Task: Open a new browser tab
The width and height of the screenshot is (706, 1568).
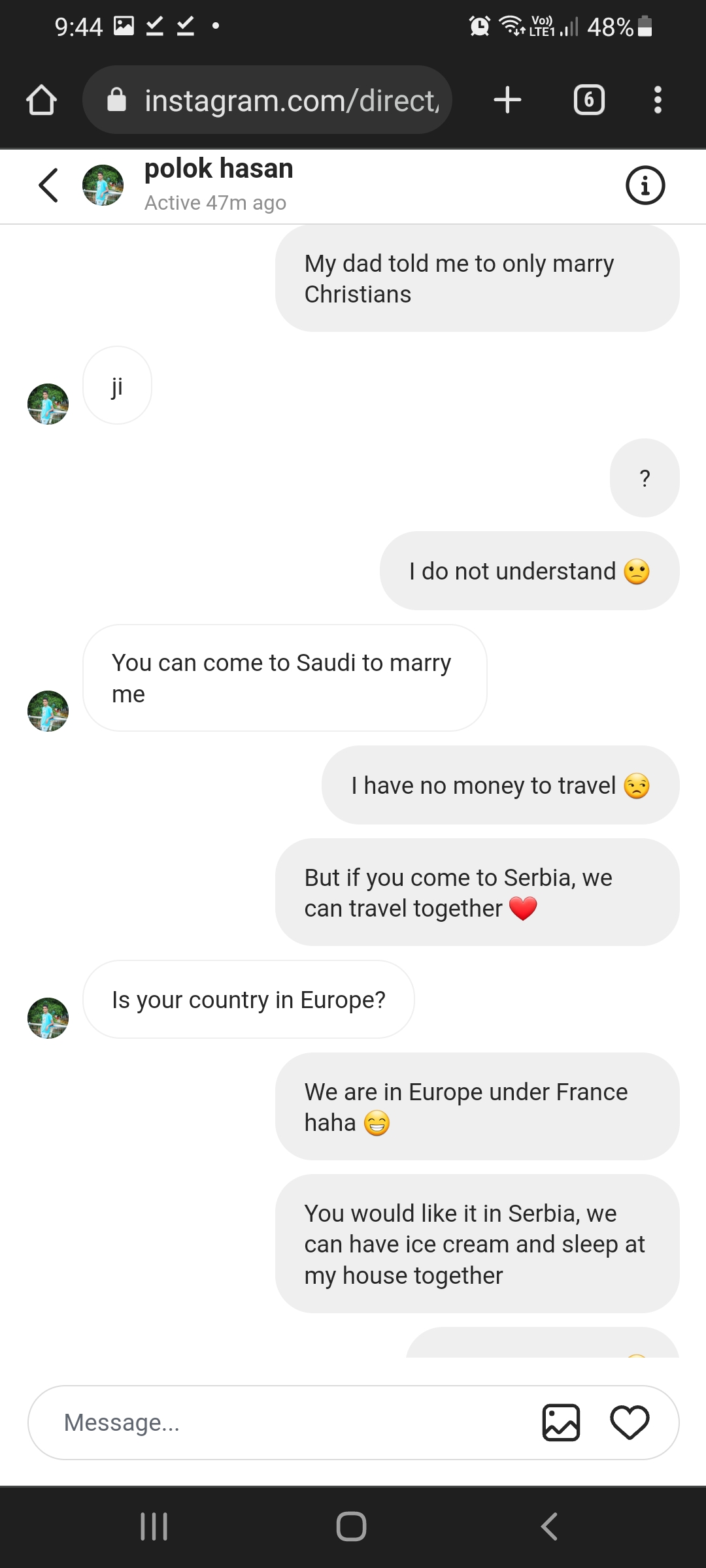Action: click(x=507, y=101)
